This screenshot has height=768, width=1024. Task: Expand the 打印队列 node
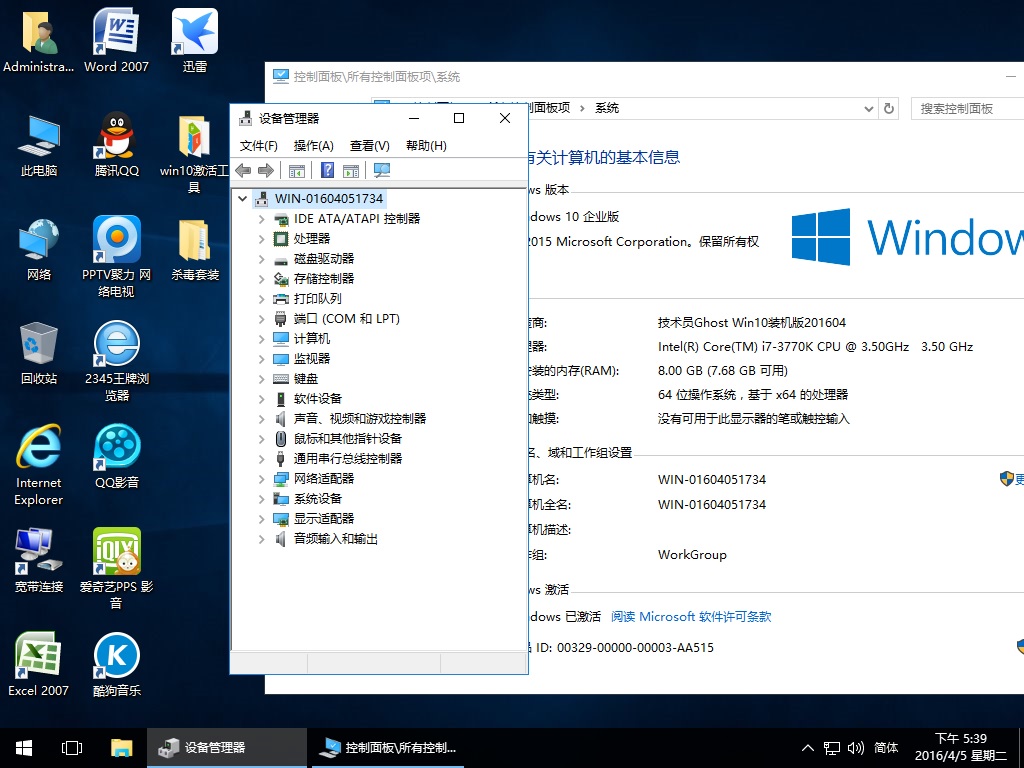tap(261, 299)
